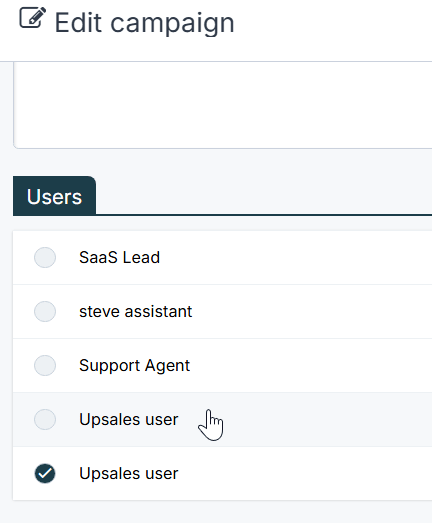The height and width of the screenshot is (523, 432).
Task: Click the Edit campaign heading text
Action: [x=144, y=23]
